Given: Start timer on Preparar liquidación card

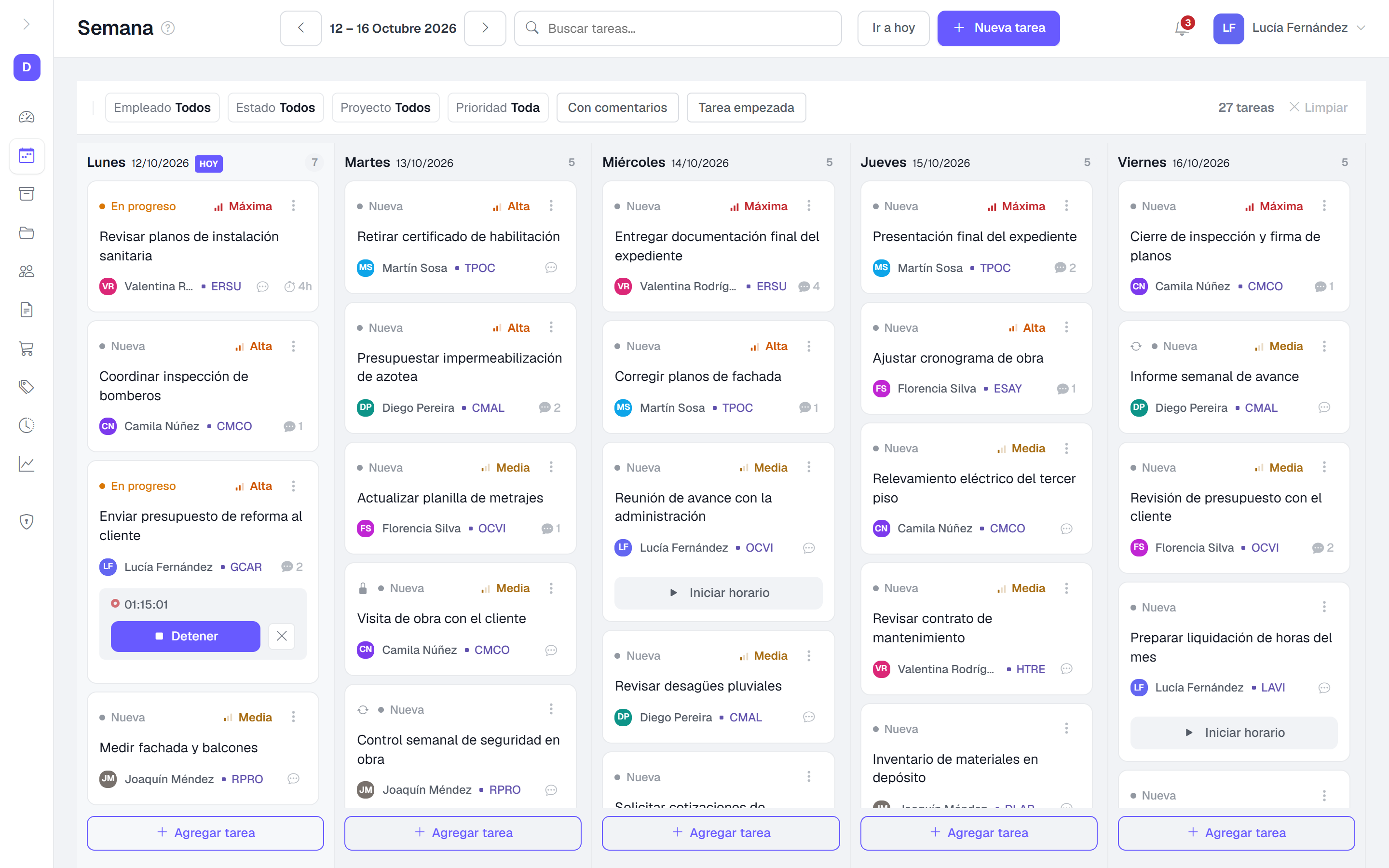Looking at the screenshot, I should pos(1233,732).
